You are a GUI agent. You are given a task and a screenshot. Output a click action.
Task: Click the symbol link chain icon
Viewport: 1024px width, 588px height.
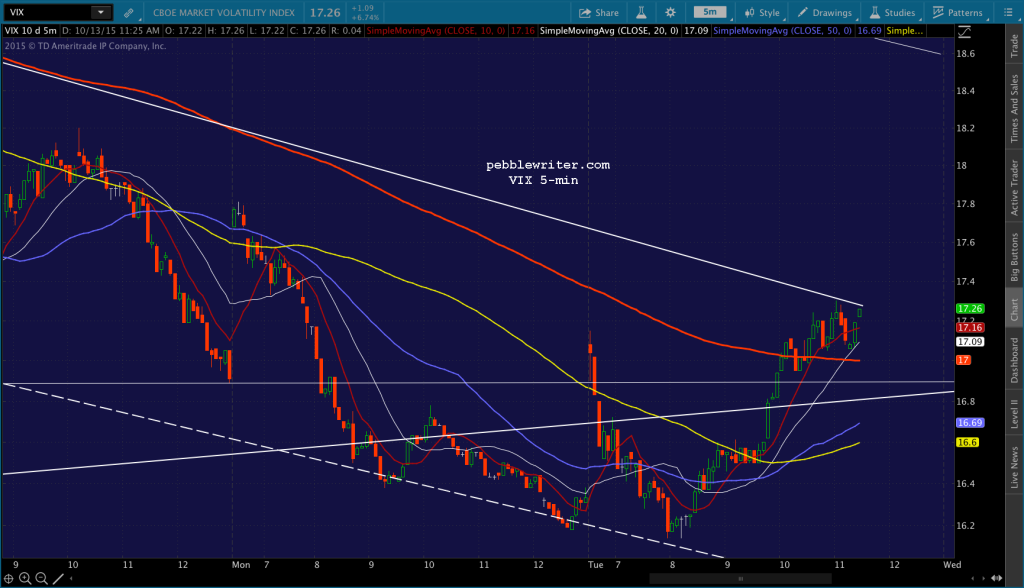coord(129,12)
